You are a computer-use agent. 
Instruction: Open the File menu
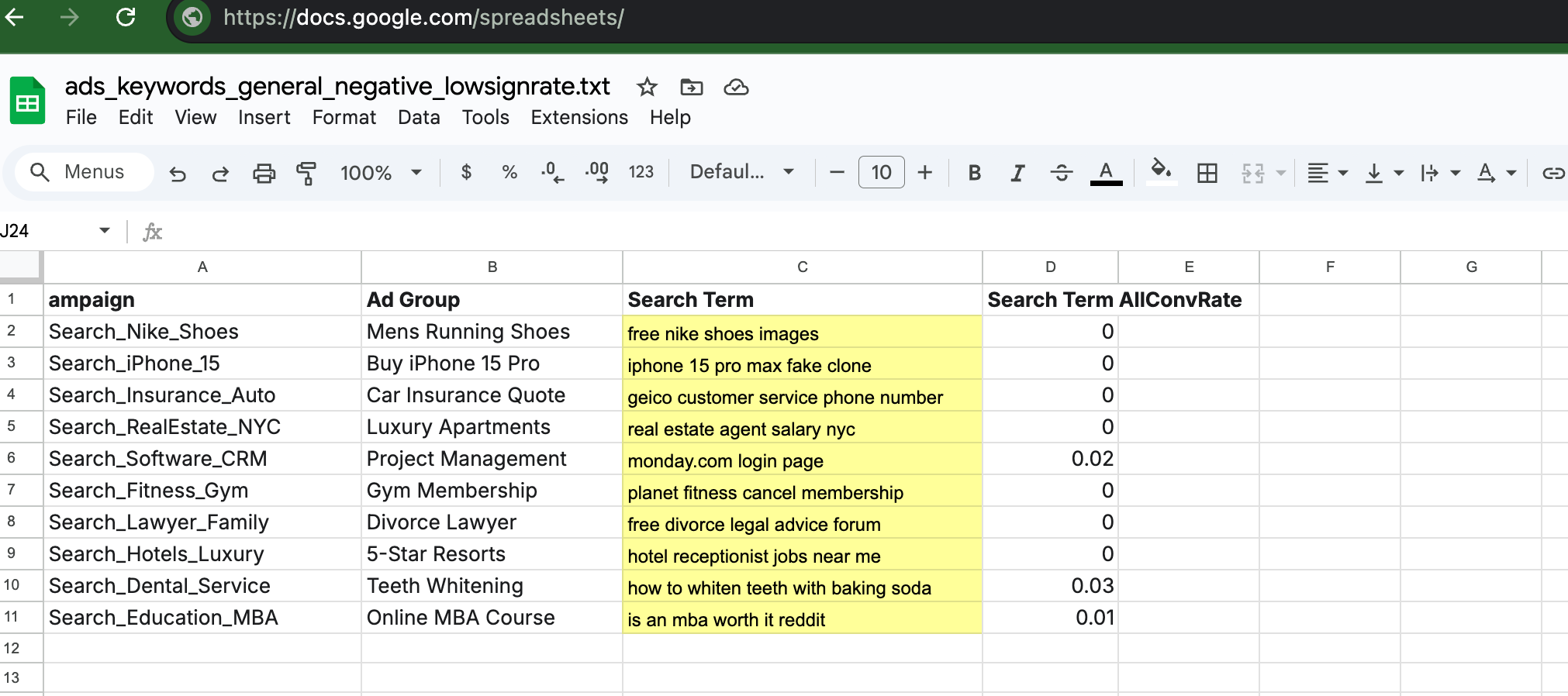(81, 117)
